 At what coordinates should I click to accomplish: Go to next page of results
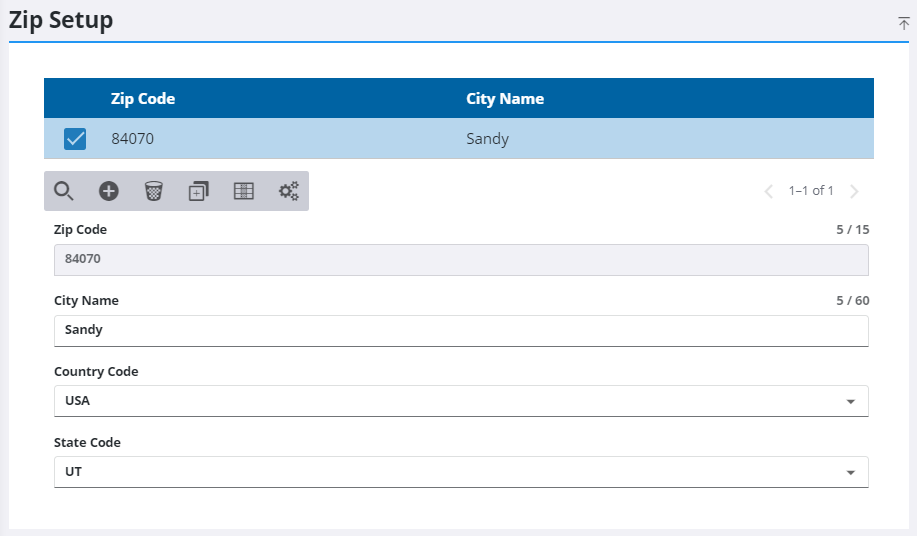[854, 191]
